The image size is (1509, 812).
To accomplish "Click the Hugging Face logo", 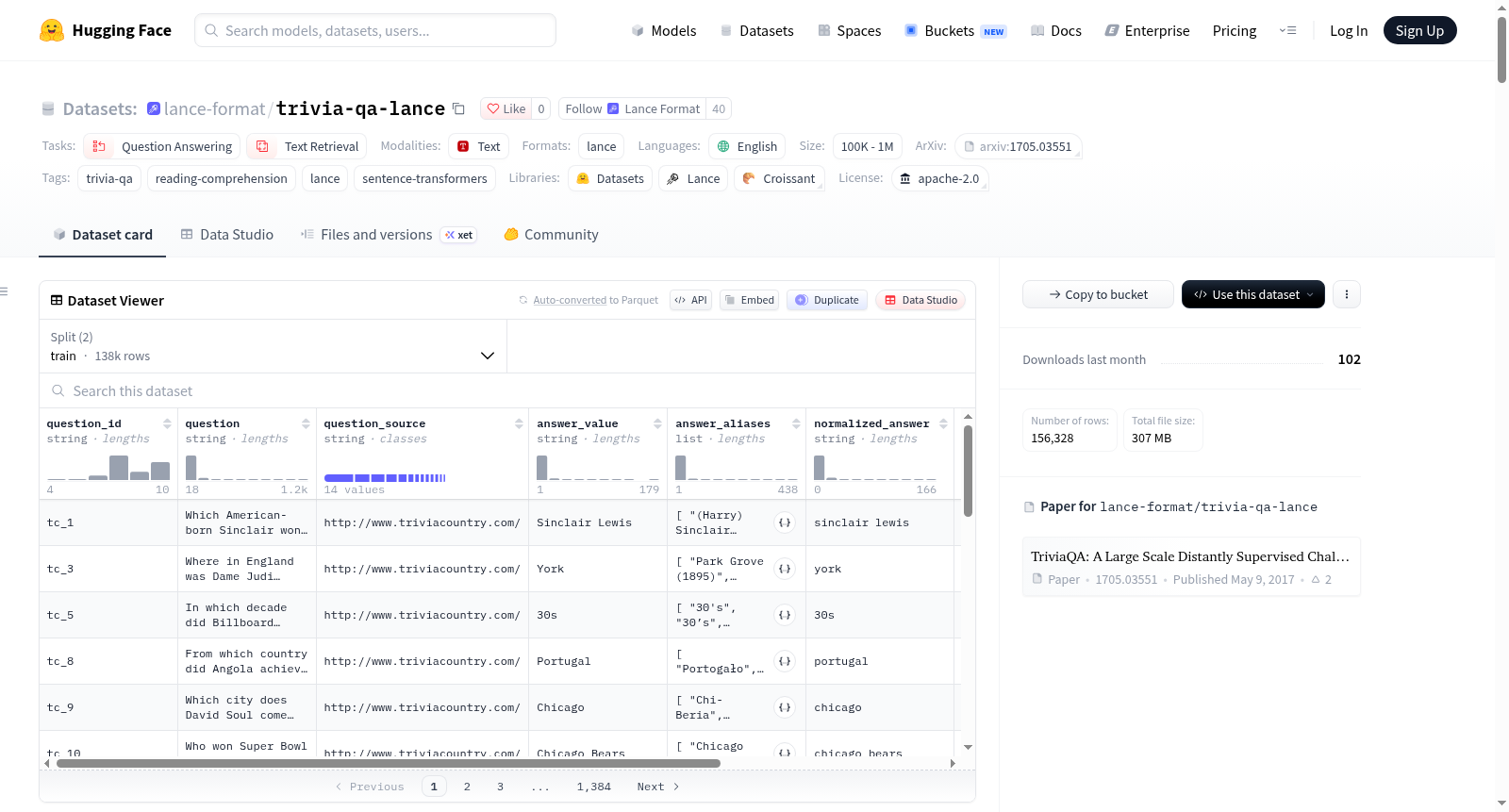I will coord(106,30).
